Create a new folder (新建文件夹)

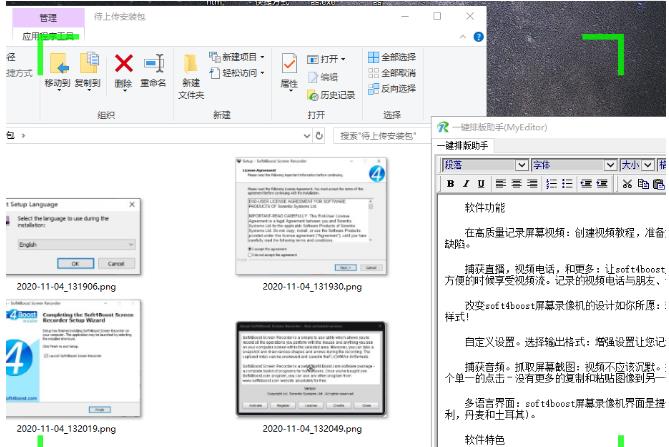(x=191, y=77)
